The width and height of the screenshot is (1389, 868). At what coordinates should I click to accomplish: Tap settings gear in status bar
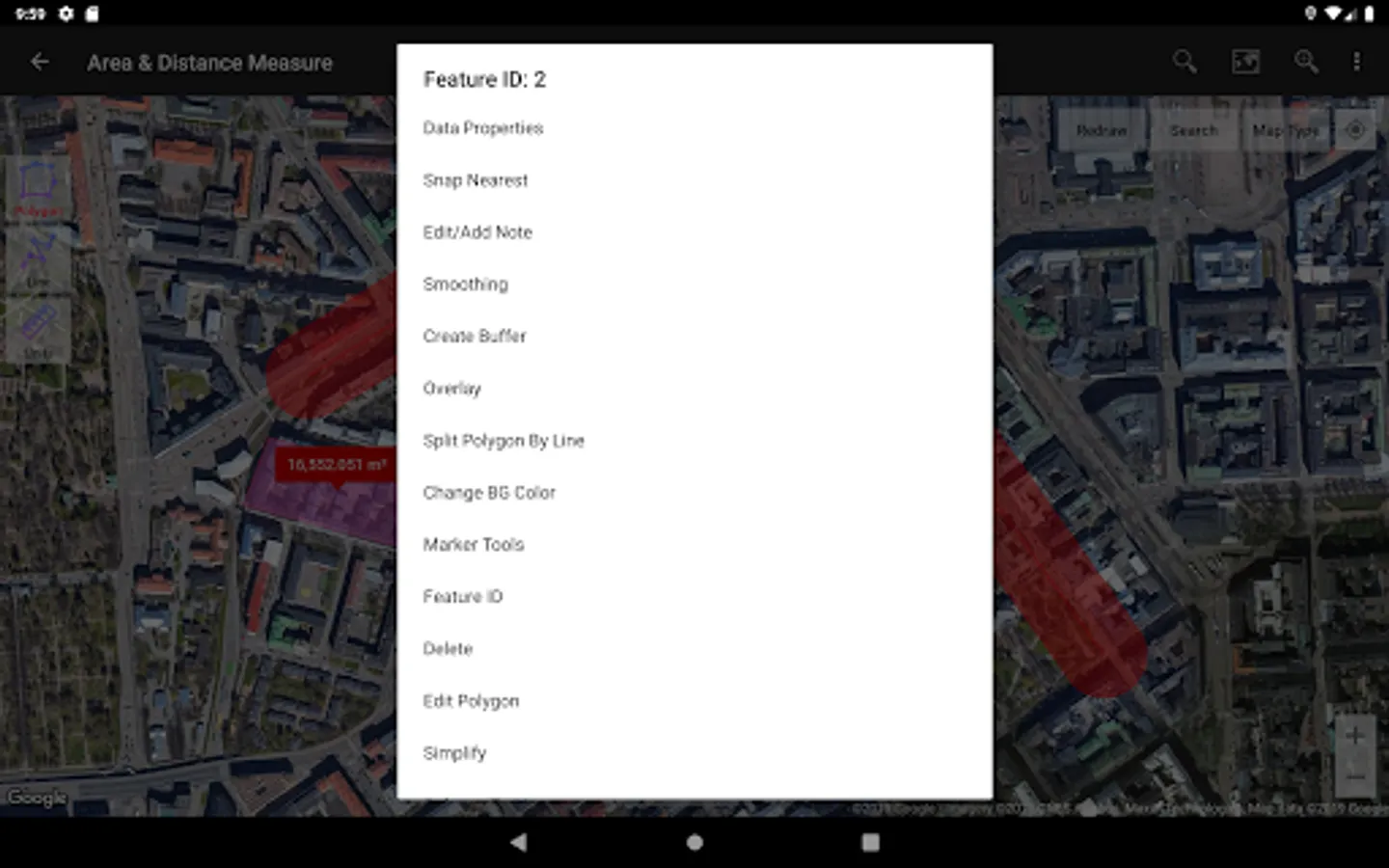[66, 14]
